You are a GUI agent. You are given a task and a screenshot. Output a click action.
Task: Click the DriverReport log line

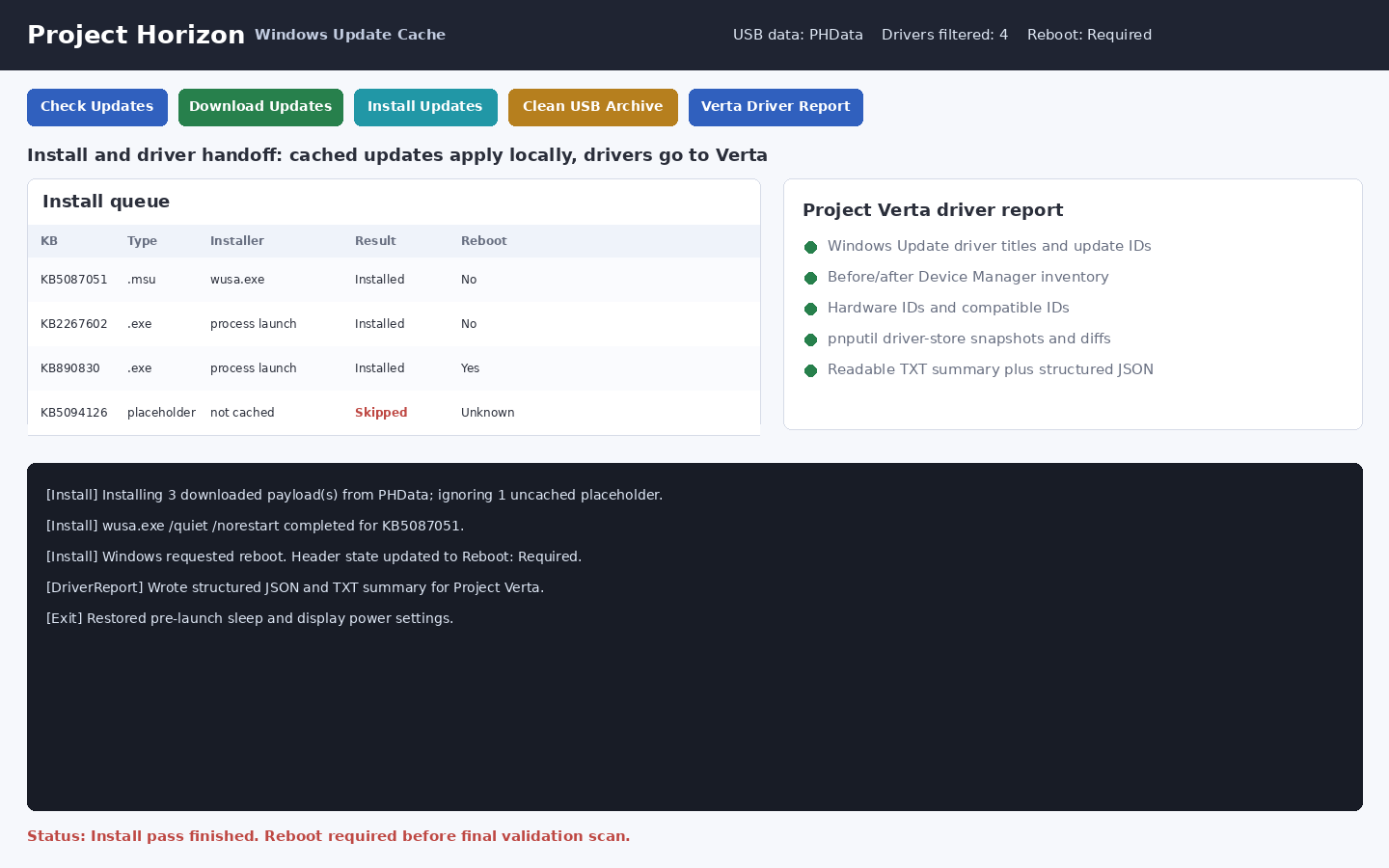tap(295, 587)
